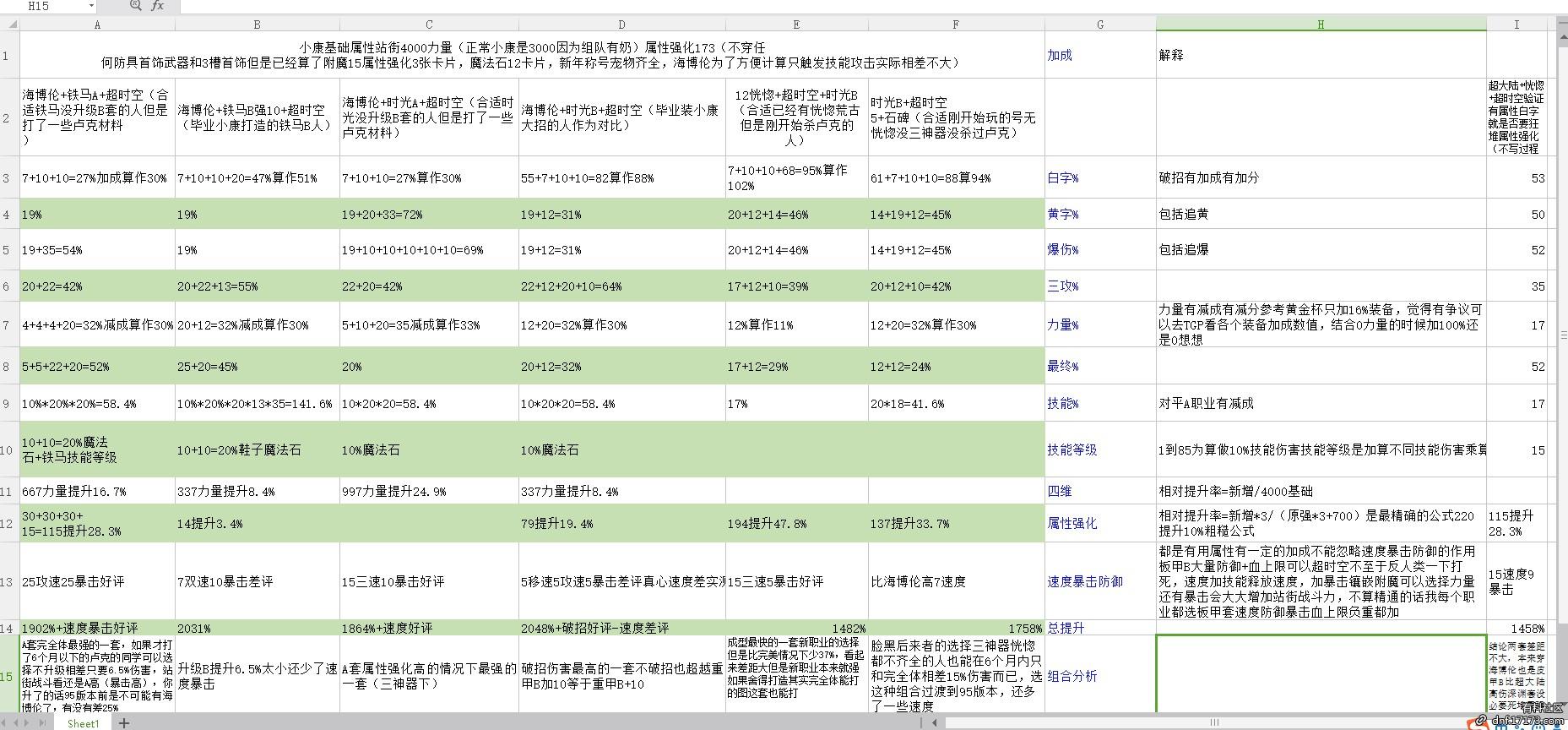Select the green cell with 2031%

(x=257, y=628)
